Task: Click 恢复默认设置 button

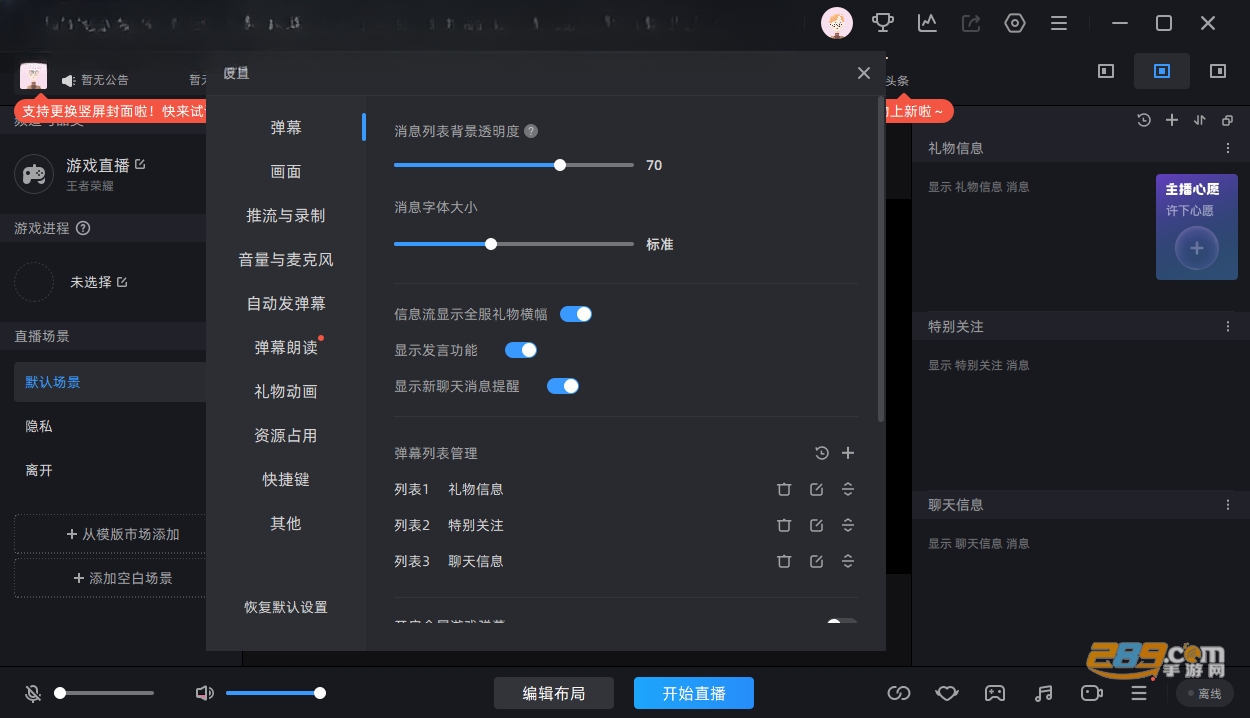Action: (286, 607)
